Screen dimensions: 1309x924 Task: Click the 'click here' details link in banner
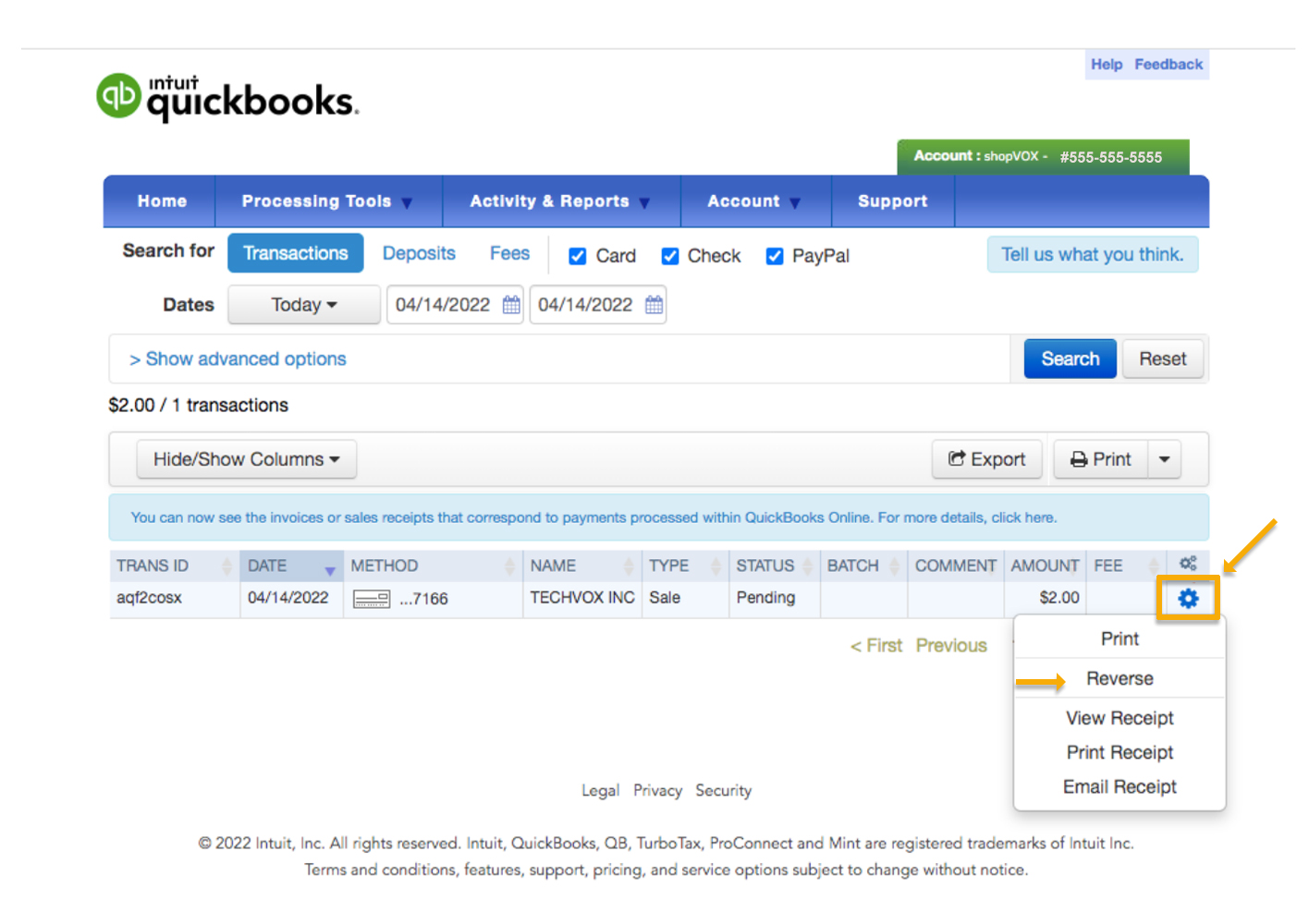(1023, 517)
